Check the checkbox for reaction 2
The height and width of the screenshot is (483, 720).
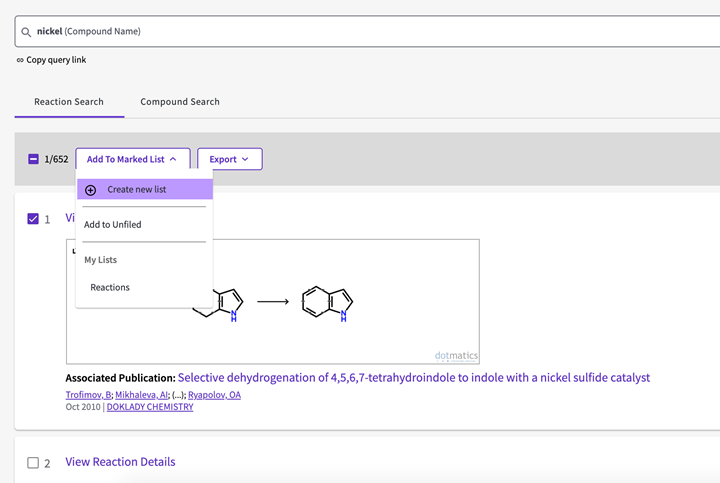[x=33, y=462]
